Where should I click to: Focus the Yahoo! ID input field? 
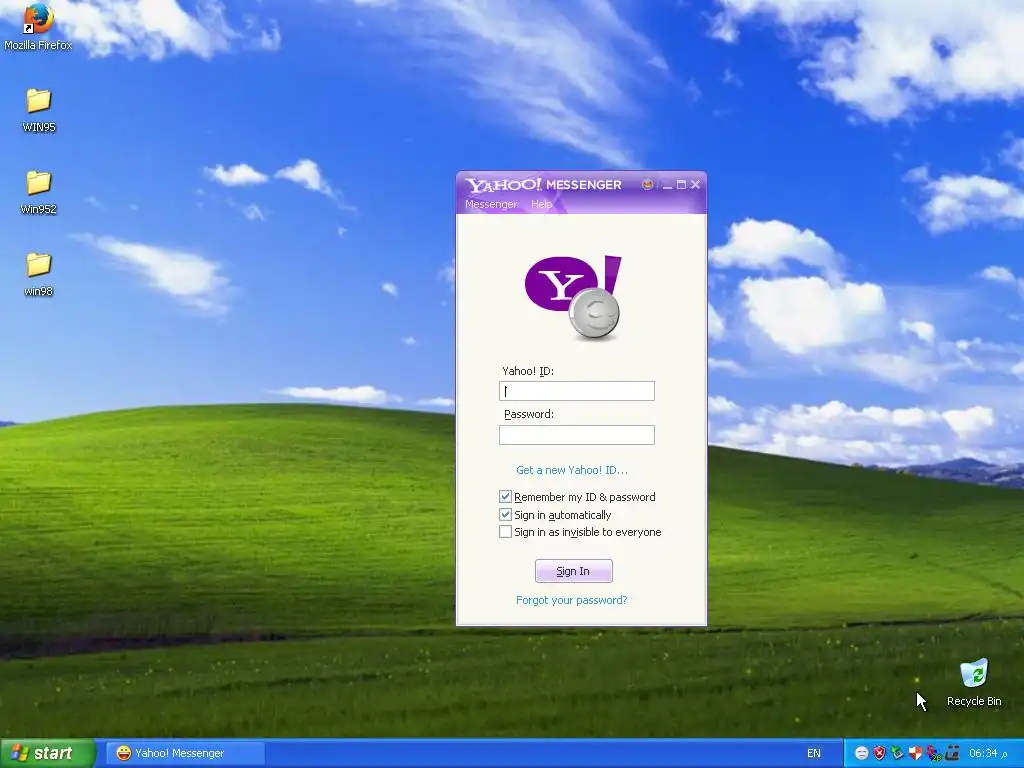pyautogui.click(x=577, y=391)
